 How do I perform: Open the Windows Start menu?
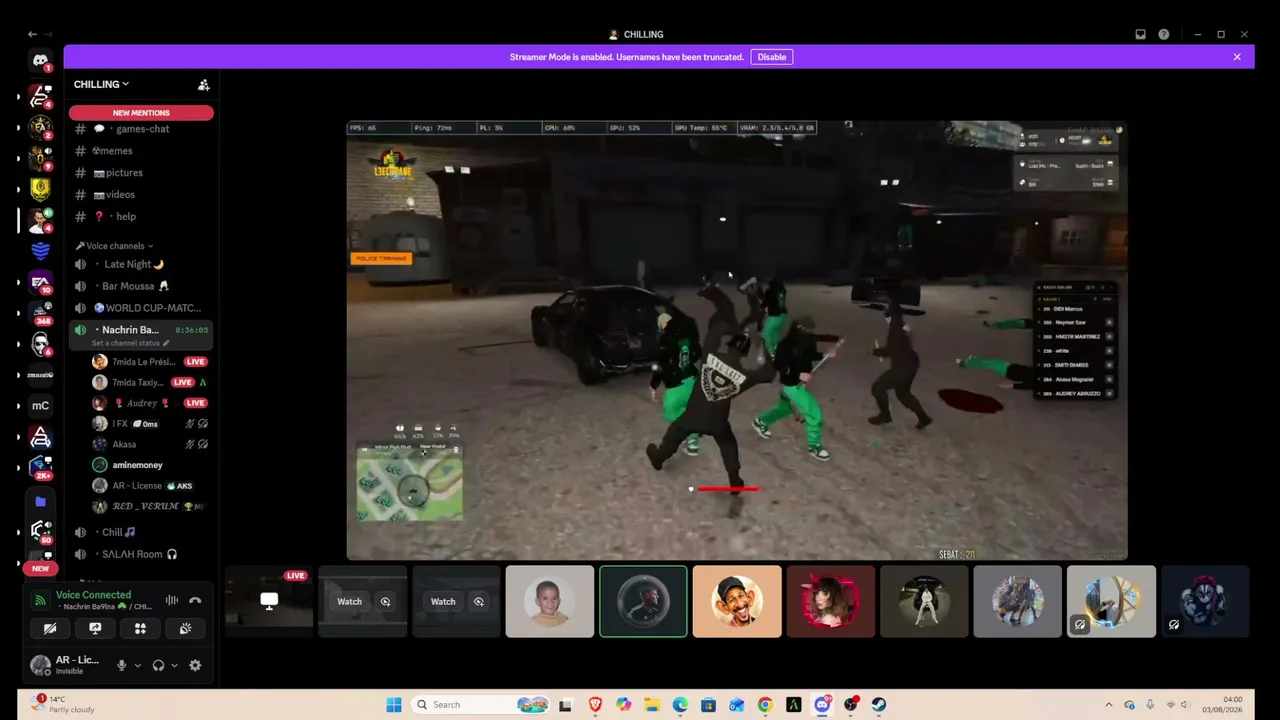pyautogui.click(x=394, y=705)
